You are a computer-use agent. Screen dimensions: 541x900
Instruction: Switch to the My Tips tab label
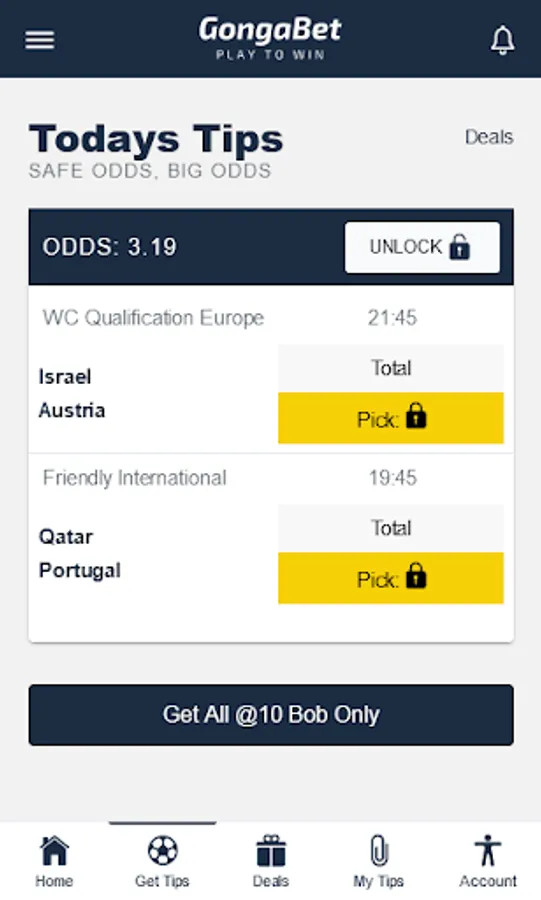point(379,881)
